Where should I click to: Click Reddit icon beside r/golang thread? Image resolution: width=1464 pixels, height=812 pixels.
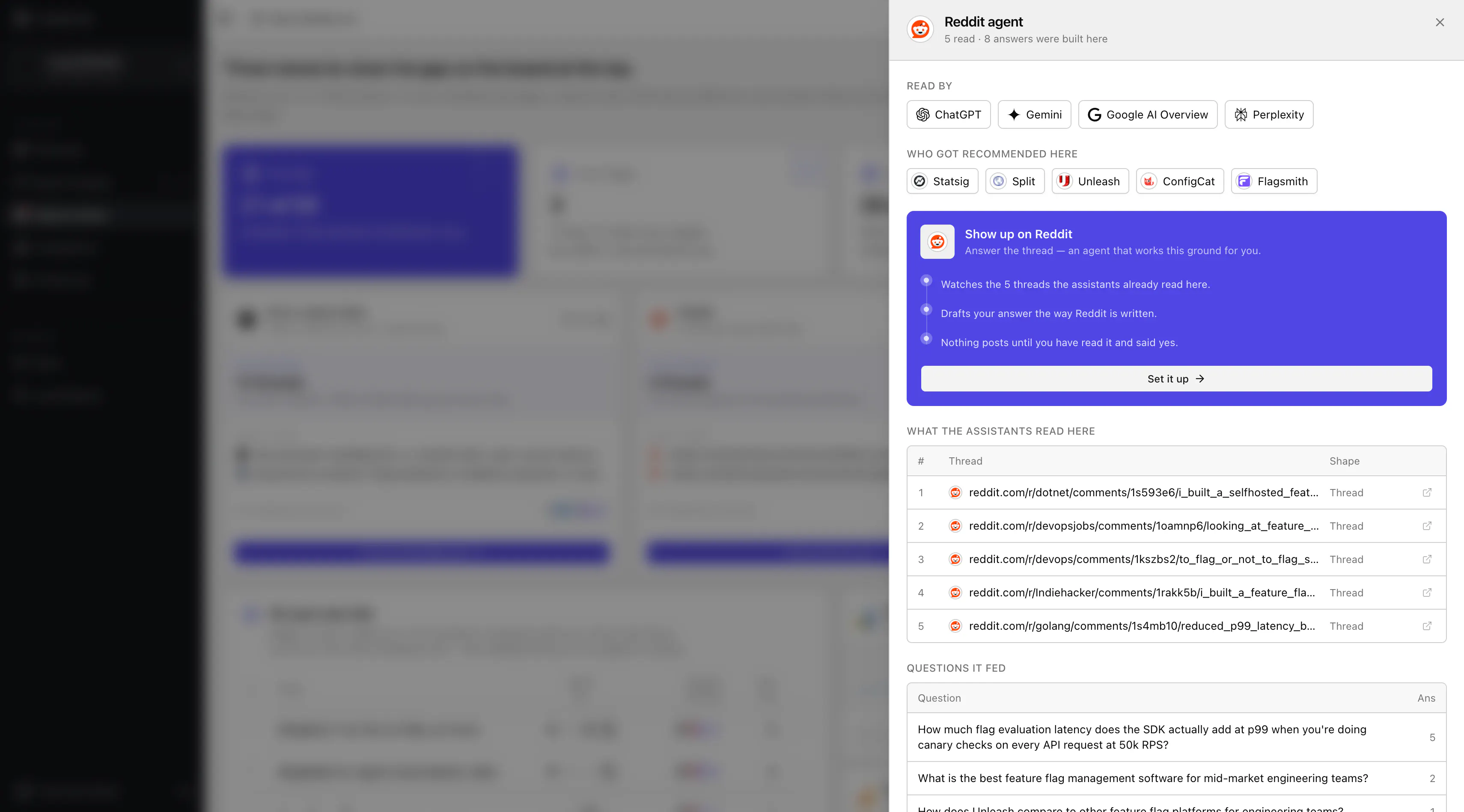point(955,626)
